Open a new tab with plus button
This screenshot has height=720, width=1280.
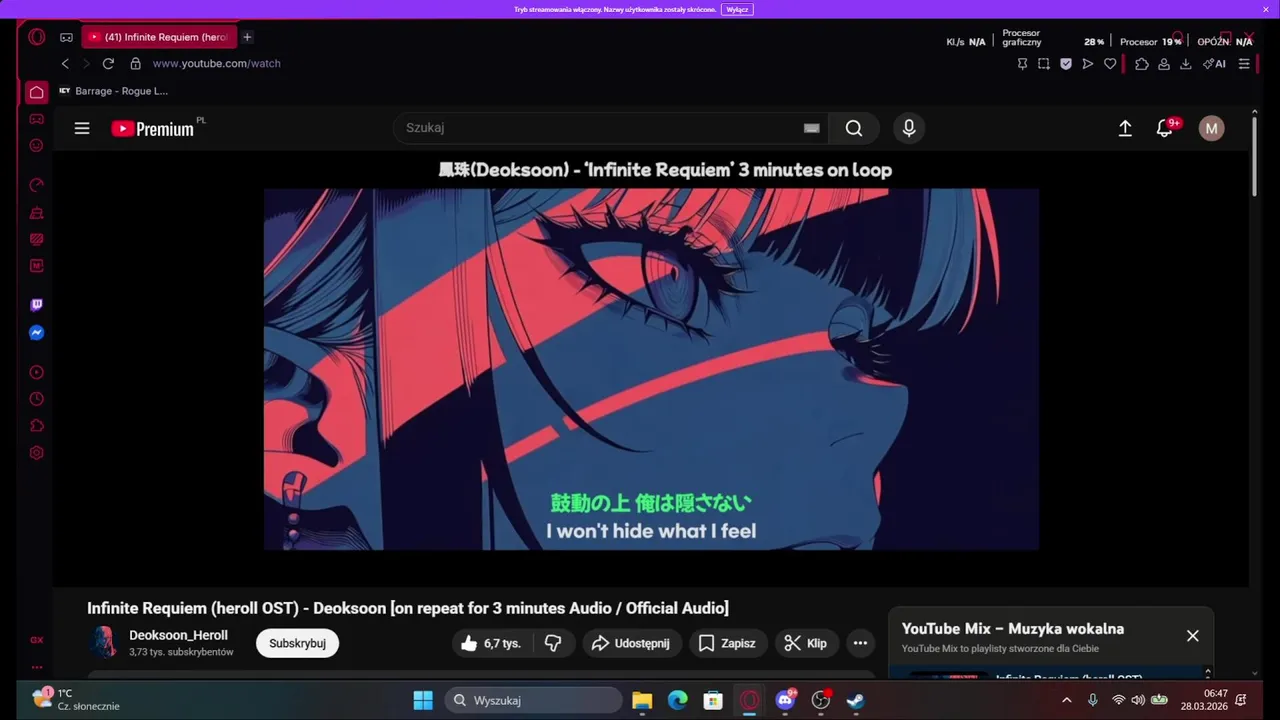[247, 37]
